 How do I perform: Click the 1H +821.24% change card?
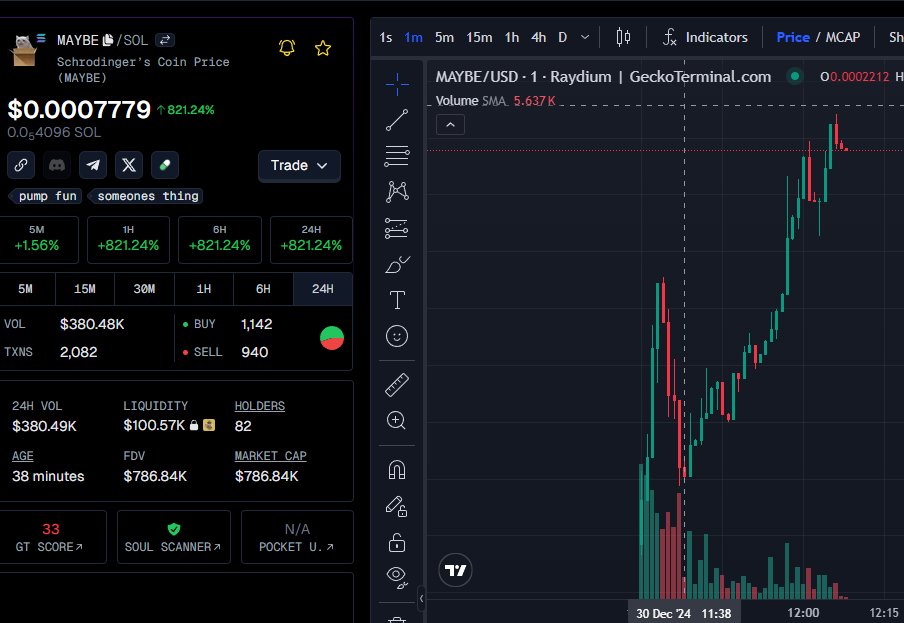pos(128,240)
